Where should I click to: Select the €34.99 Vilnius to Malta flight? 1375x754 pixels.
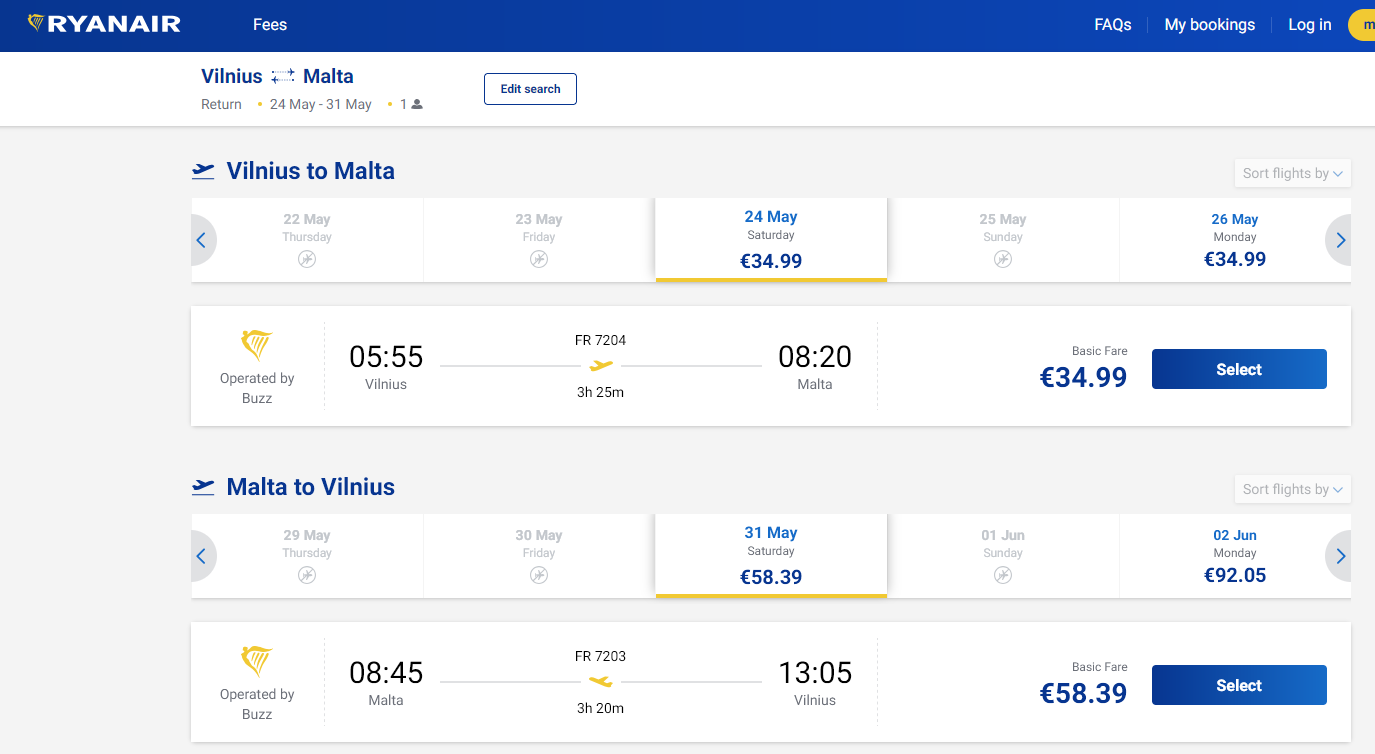[x=1239, y=369]
